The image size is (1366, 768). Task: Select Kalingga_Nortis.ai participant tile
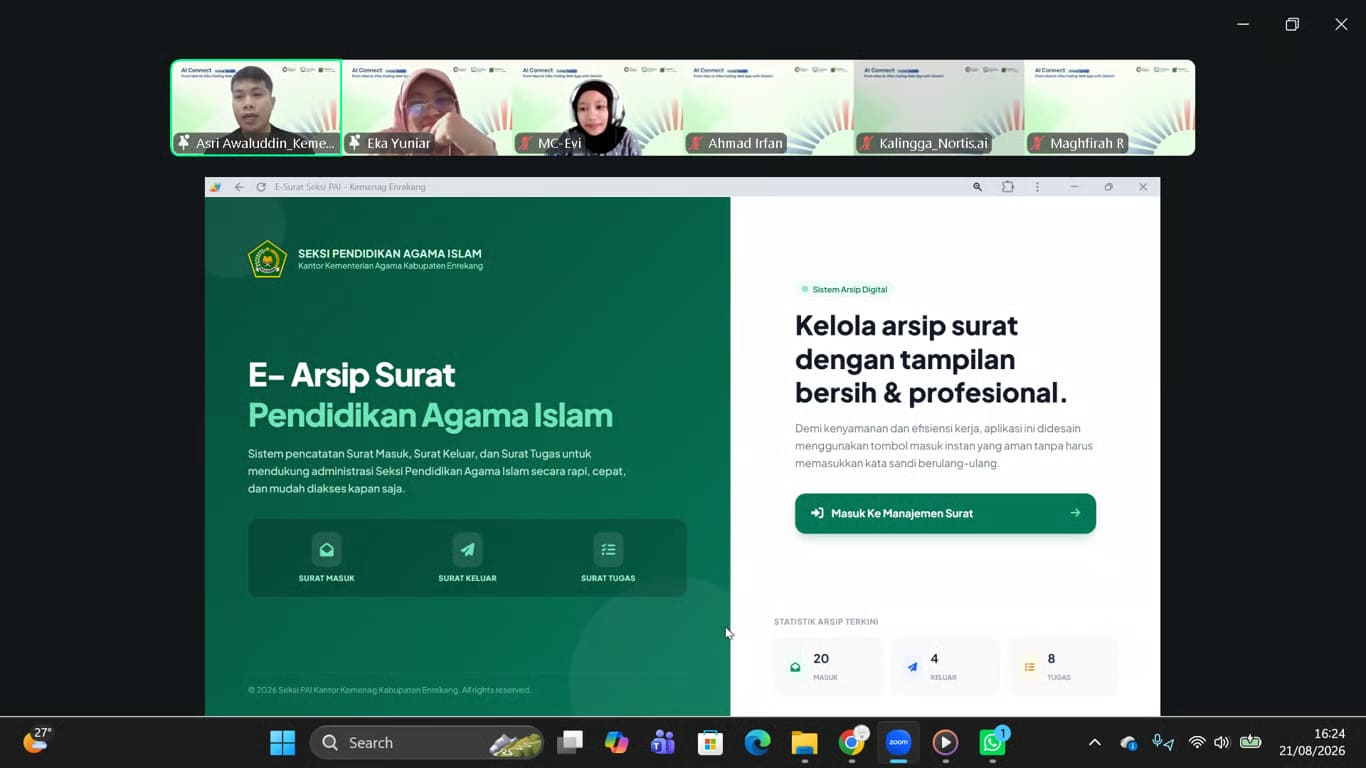pos(939,107)
